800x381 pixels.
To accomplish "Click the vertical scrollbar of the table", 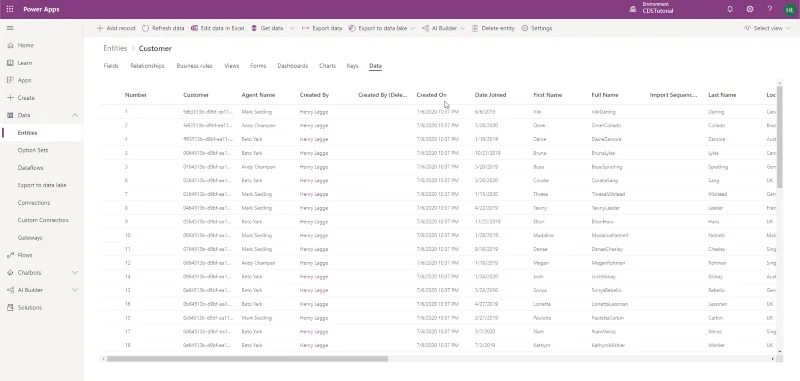I will coord(779,137).
